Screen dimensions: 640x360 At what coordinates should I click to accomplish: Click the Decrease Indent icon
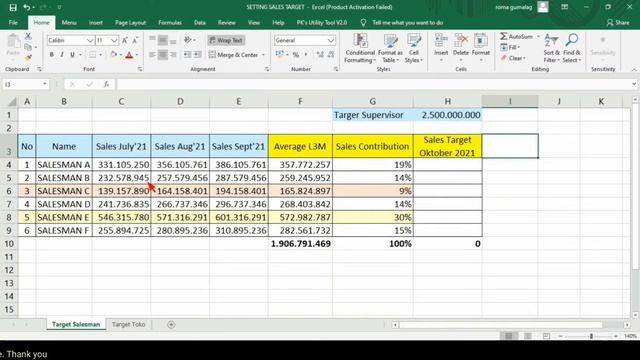click(187, 55)
